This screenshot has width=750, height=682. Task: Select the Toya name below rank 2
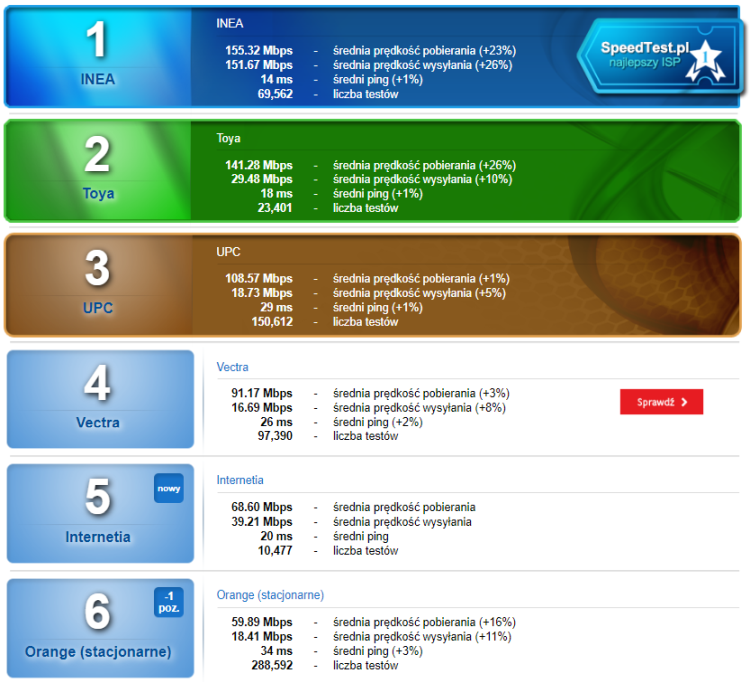[98, 194]
